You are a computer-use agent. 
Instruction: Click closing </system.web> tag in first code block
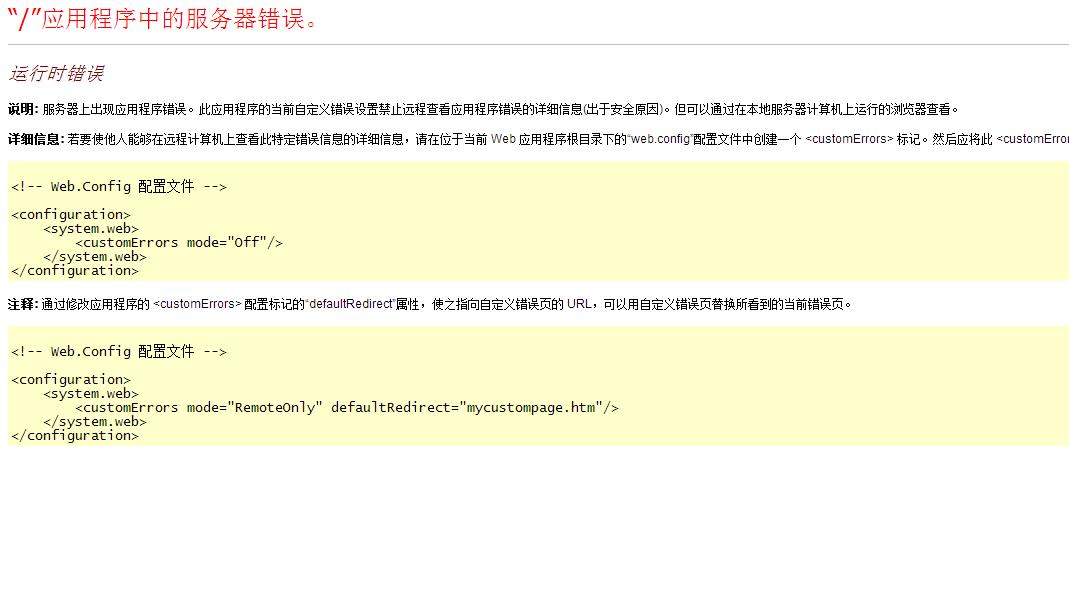tap(95, 257)
